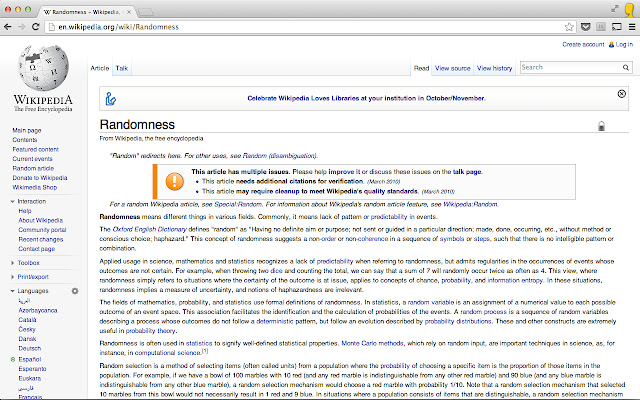Viewport: 640px width, 400px height.
Task: Click the page protection padlock icon
Action: (601, 126)
